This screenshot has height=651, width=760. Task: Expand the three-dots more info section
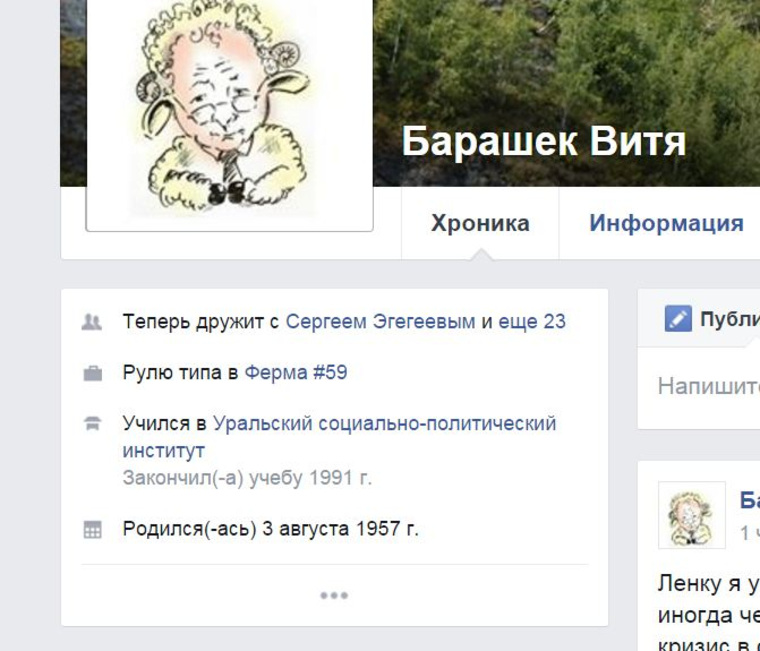[334, 595]
